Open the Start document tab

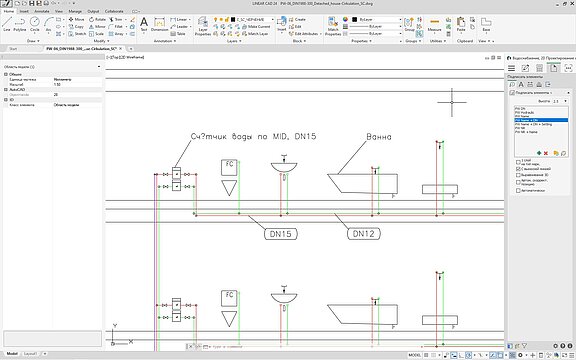13,48
